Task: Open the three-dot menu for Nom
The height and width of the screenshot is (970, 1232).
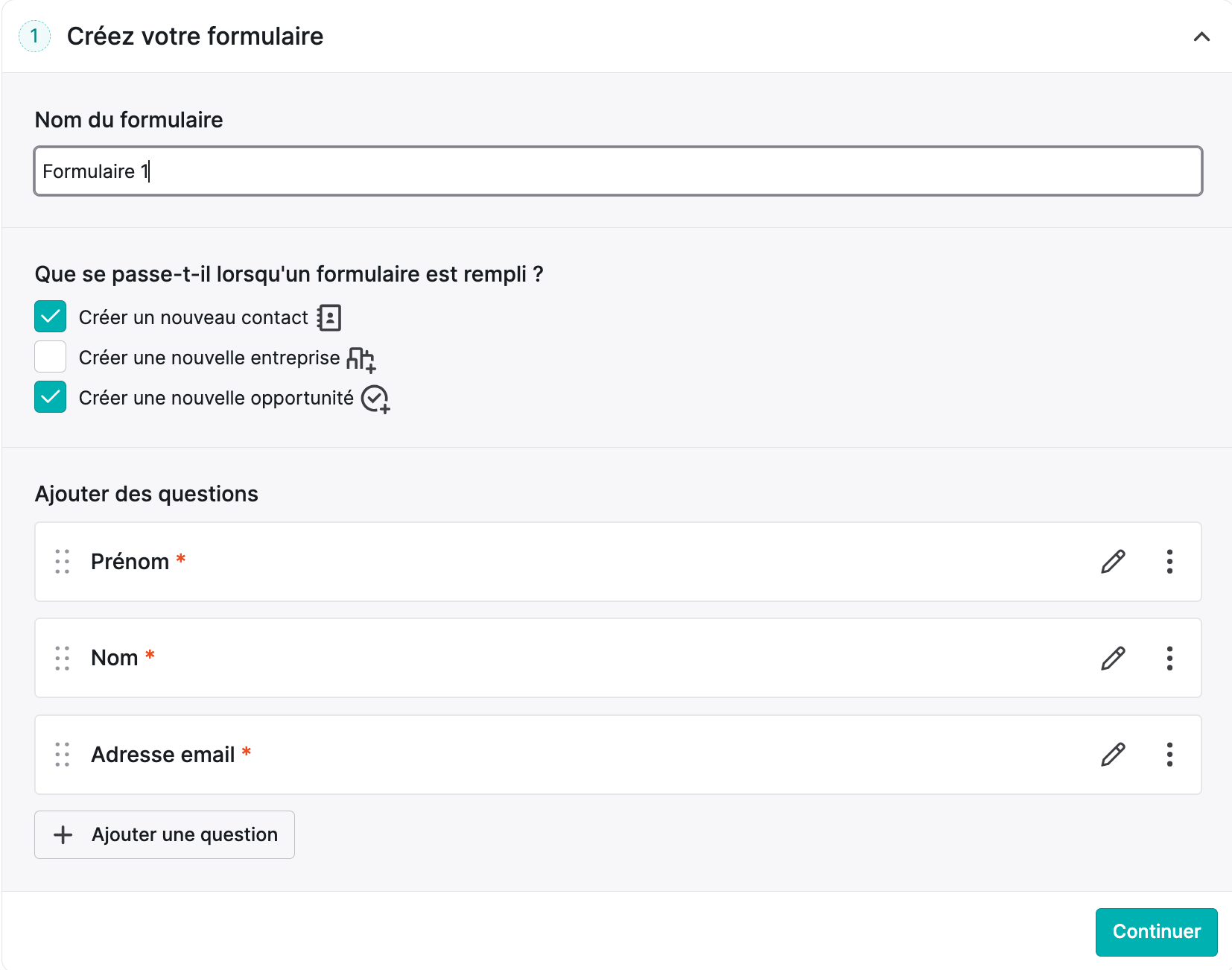Action: 1169,658
